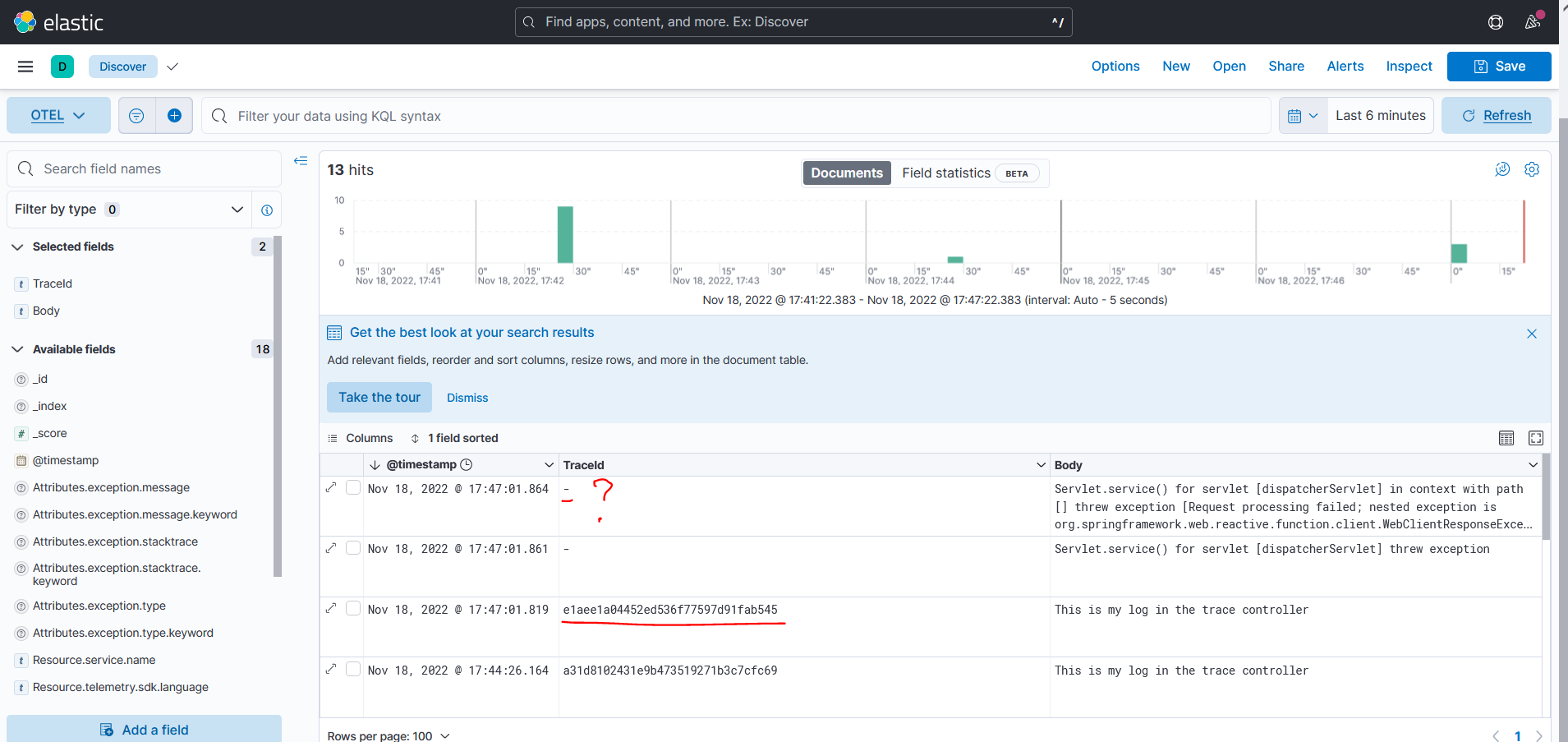Viewport: 1568px width, 742px height.
Task: Click Add a field button
Action: (x=144, y=729)
